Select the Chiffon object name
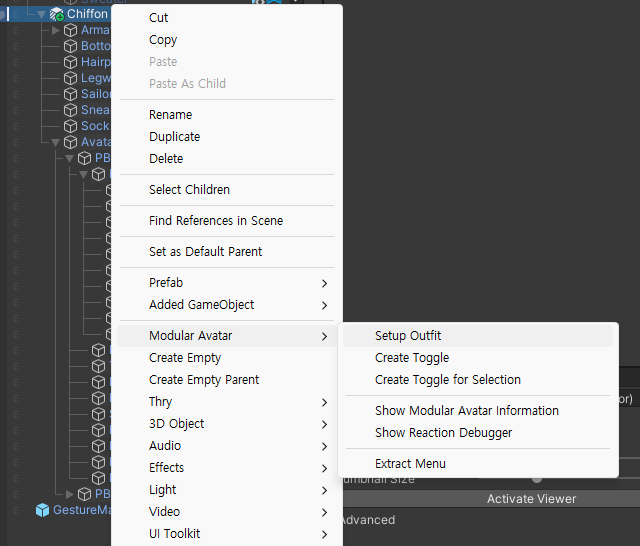This screenshot has width=640, height=546. (87, 14)
